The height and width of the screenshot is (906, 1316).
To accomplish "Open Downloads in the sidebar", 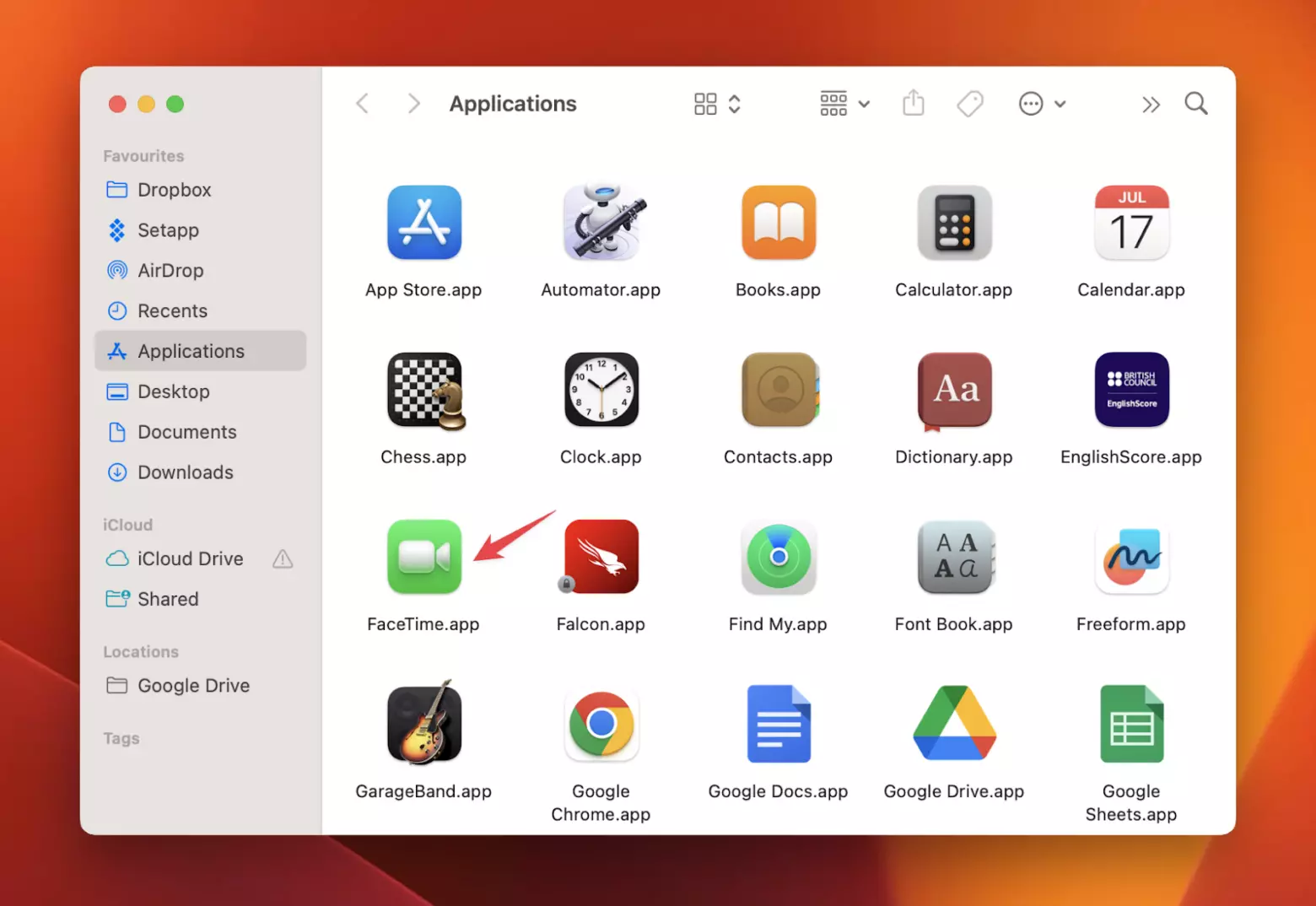I will point(201,472).
